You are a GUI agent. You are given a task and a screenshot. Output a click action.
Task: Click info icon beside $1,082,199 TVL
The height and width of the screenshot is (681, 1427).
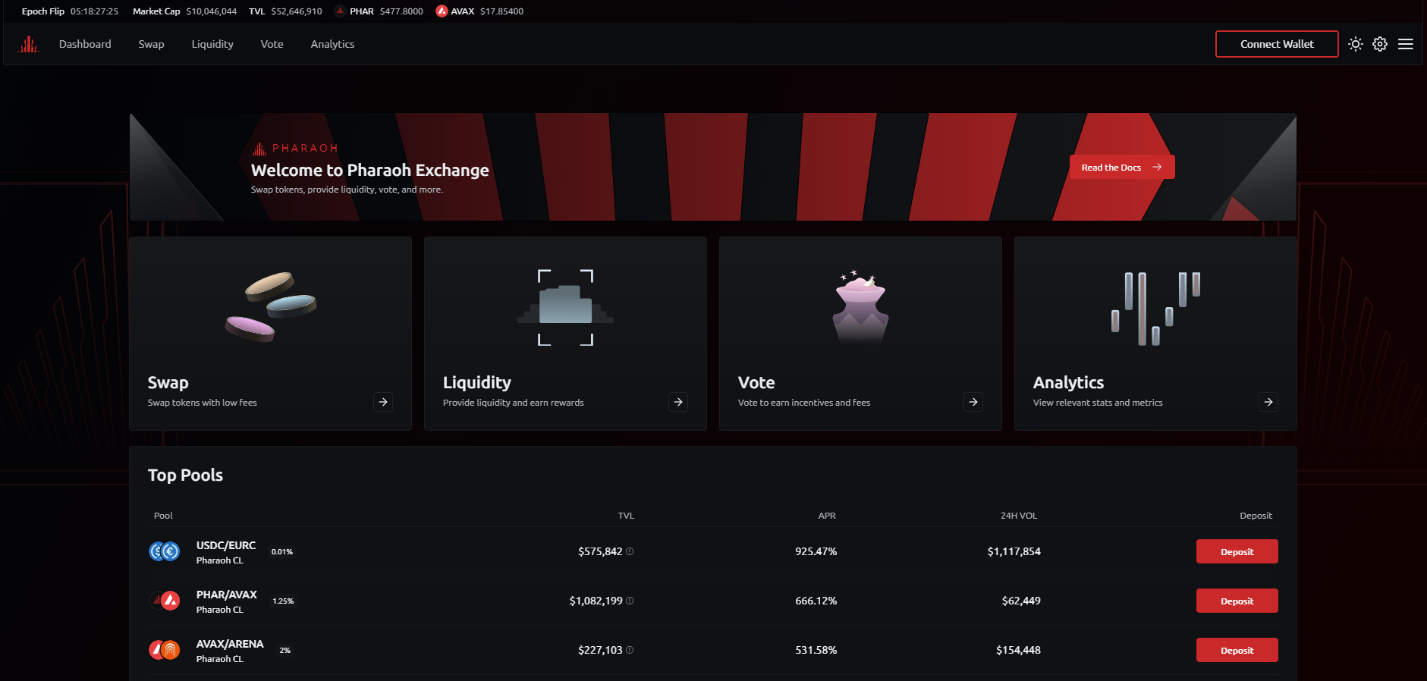coord(630,601)
